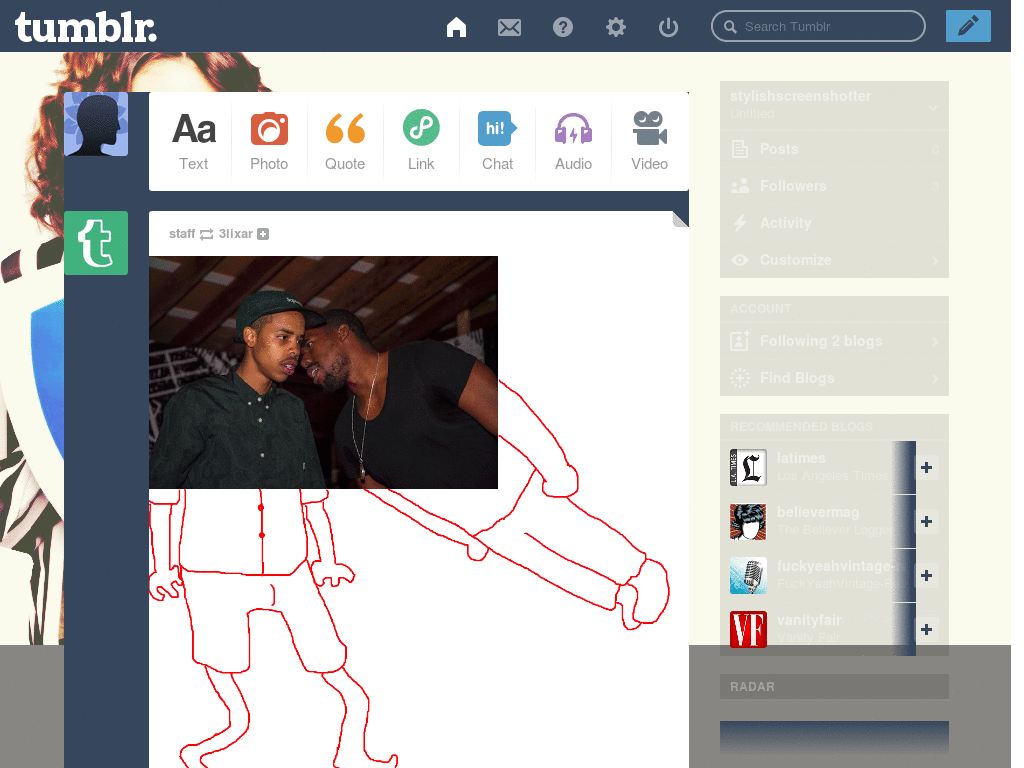1024x768 pixels.
Task: Open Find Blogs
Action: (x=834, y=377)
